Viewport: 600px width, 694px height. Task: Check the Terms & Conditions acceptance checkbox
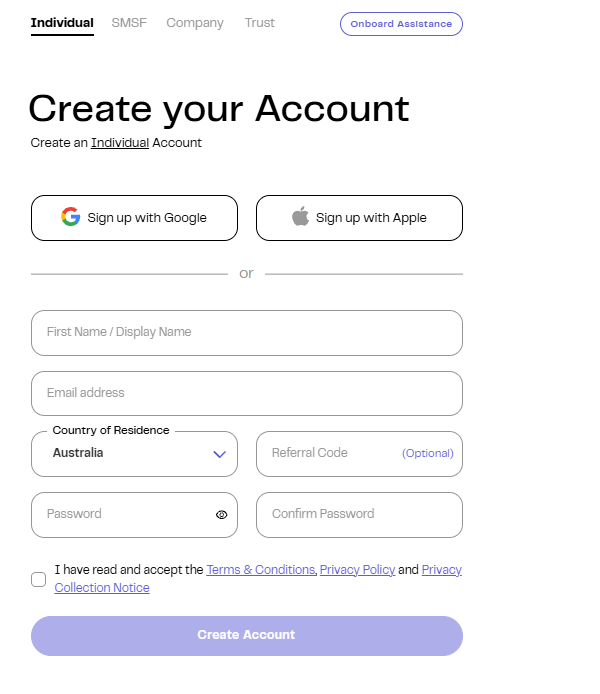coord(39,579)
